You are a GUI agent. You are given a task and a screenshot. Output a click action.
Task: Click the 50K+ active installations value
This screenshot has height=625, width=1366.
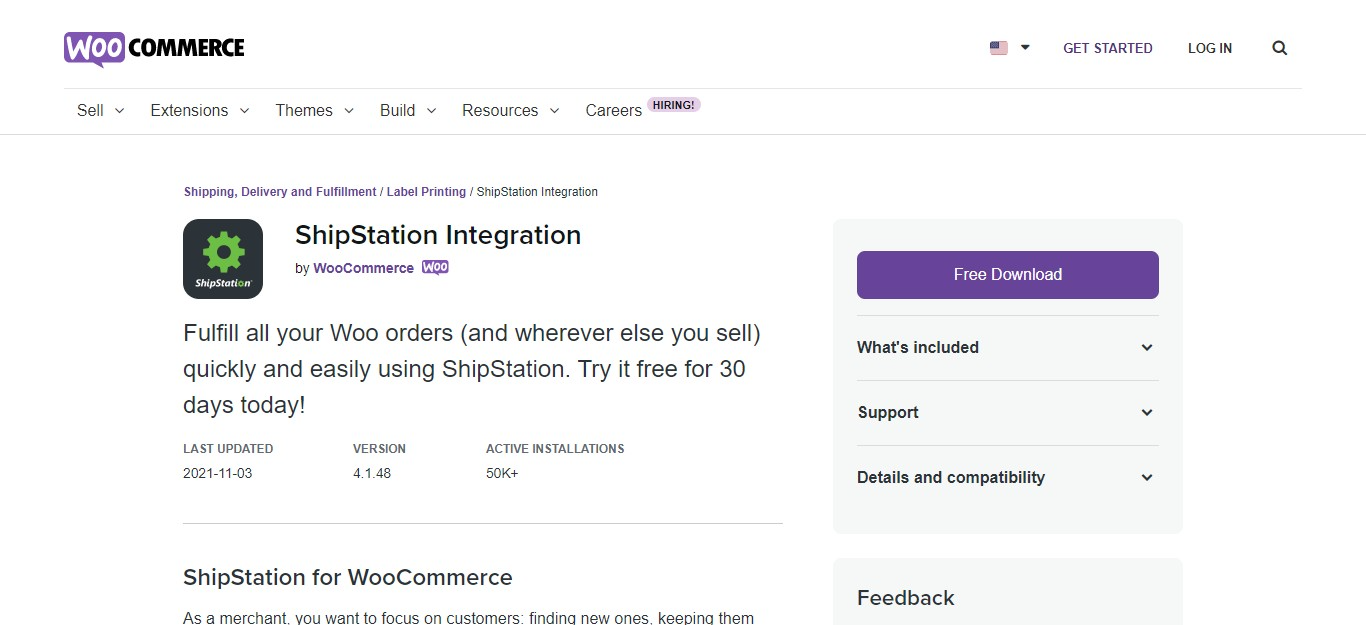coord(502,473)
